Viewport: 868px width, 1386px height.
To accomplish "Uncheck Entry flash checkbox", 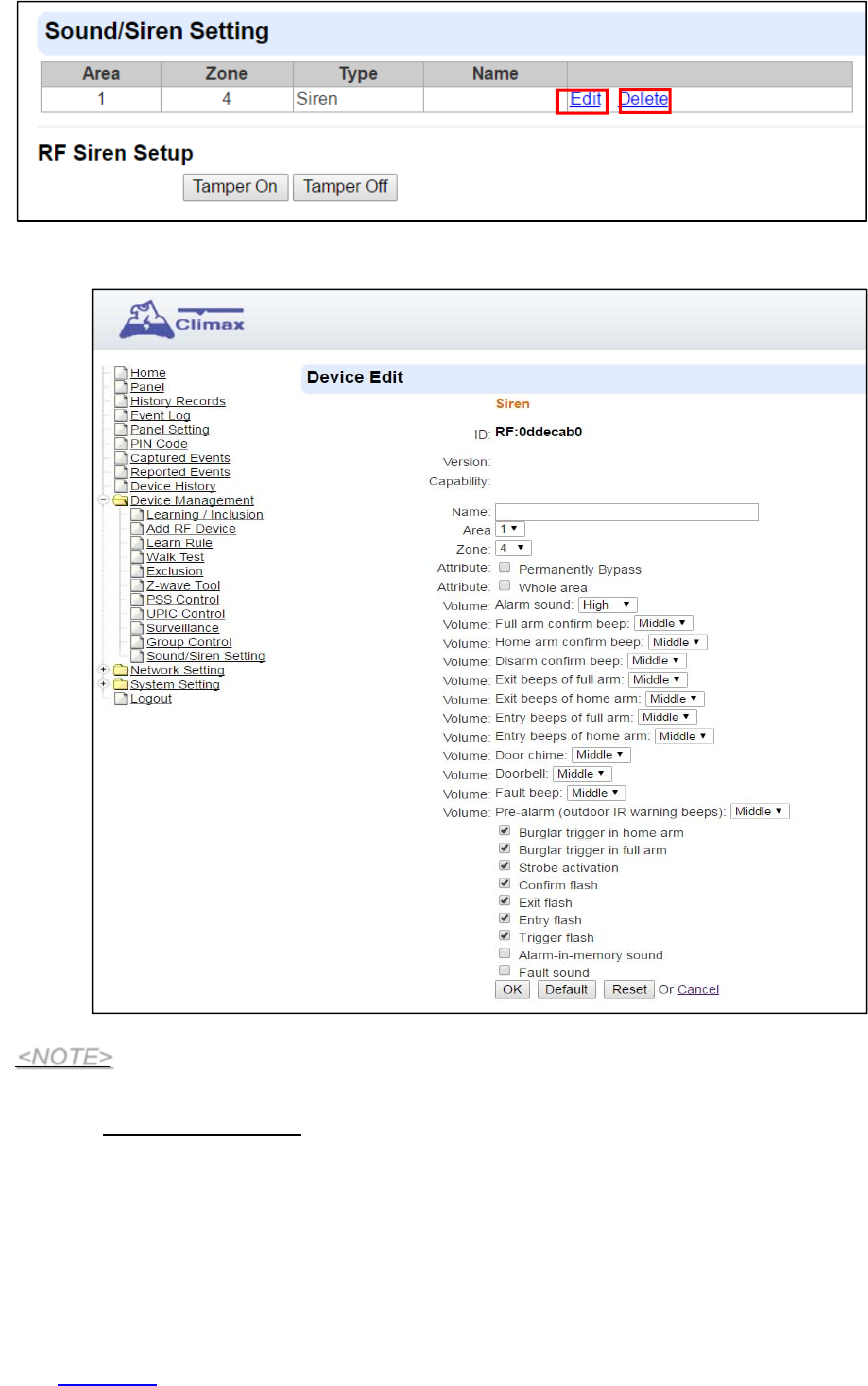I will tap(505, 918).
